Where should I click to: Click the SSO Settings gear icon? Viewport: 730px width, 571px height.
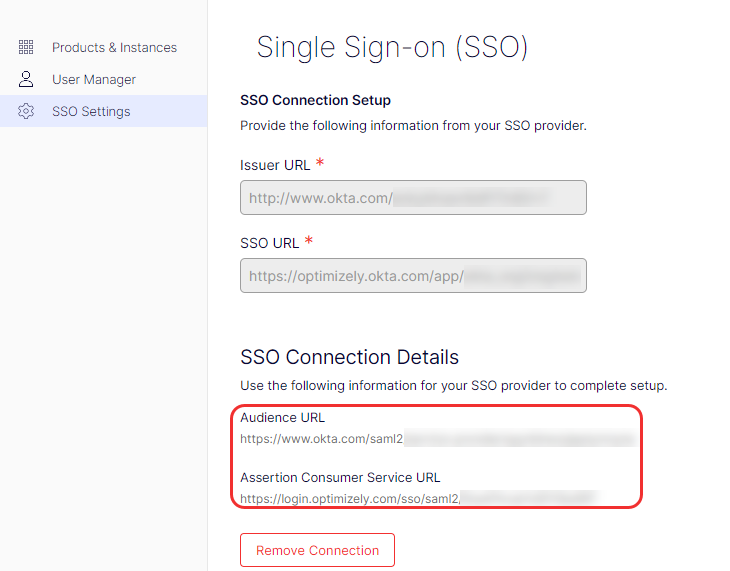26,111
